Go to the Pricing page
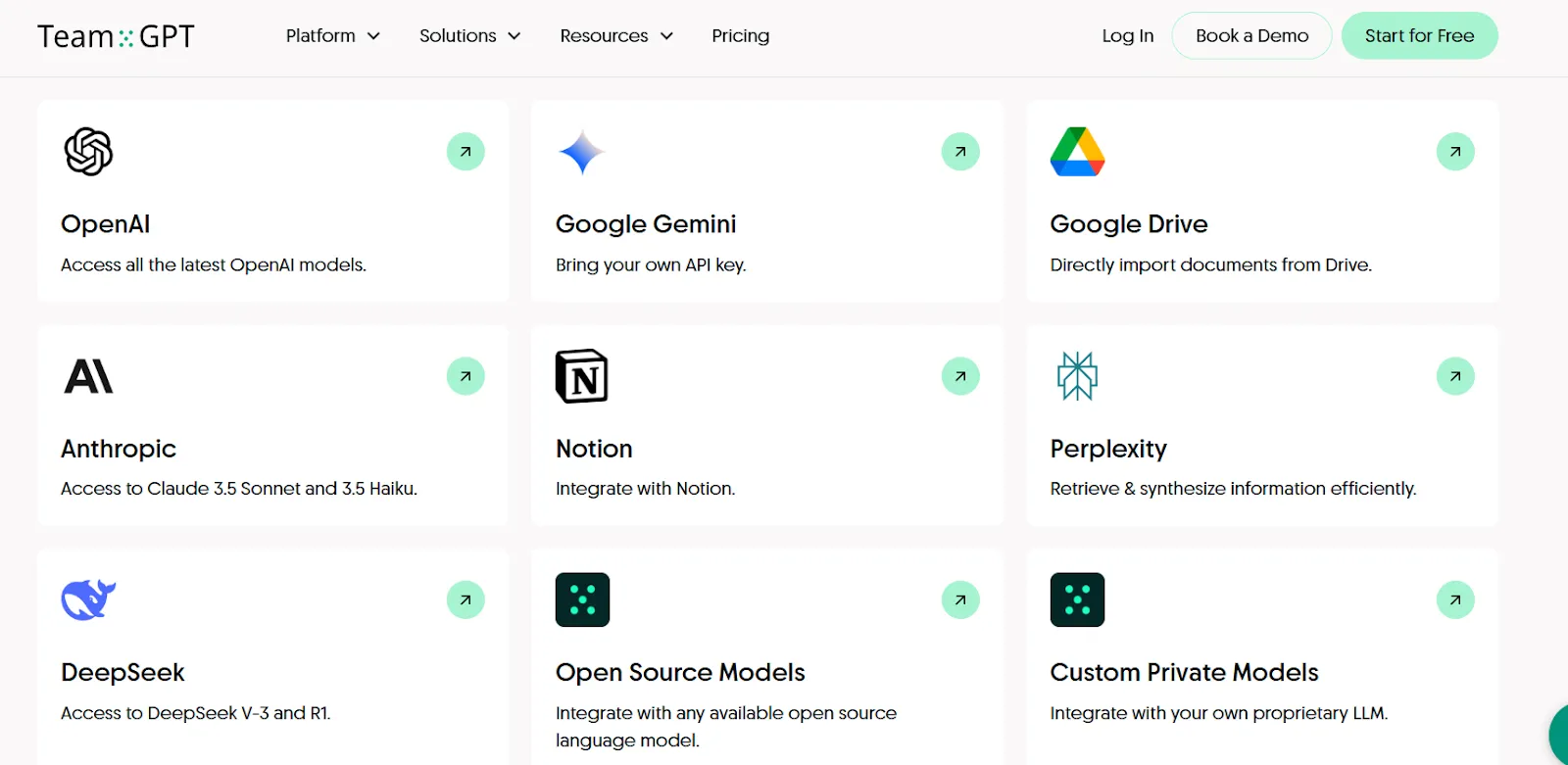 tap(740, 36)
